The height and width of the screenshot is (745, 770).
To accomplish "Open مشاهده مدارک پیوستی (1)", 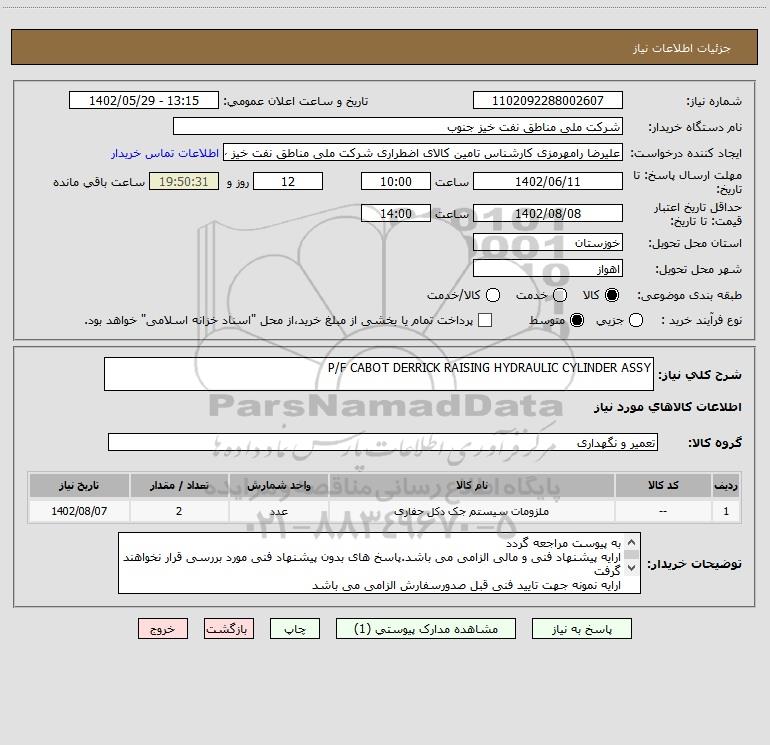I will coord(426,629).
